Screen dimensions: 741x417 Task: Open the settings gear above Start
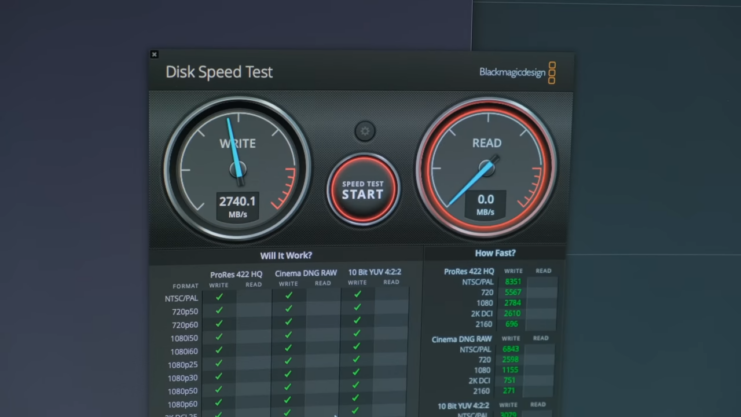click(365, 131)
